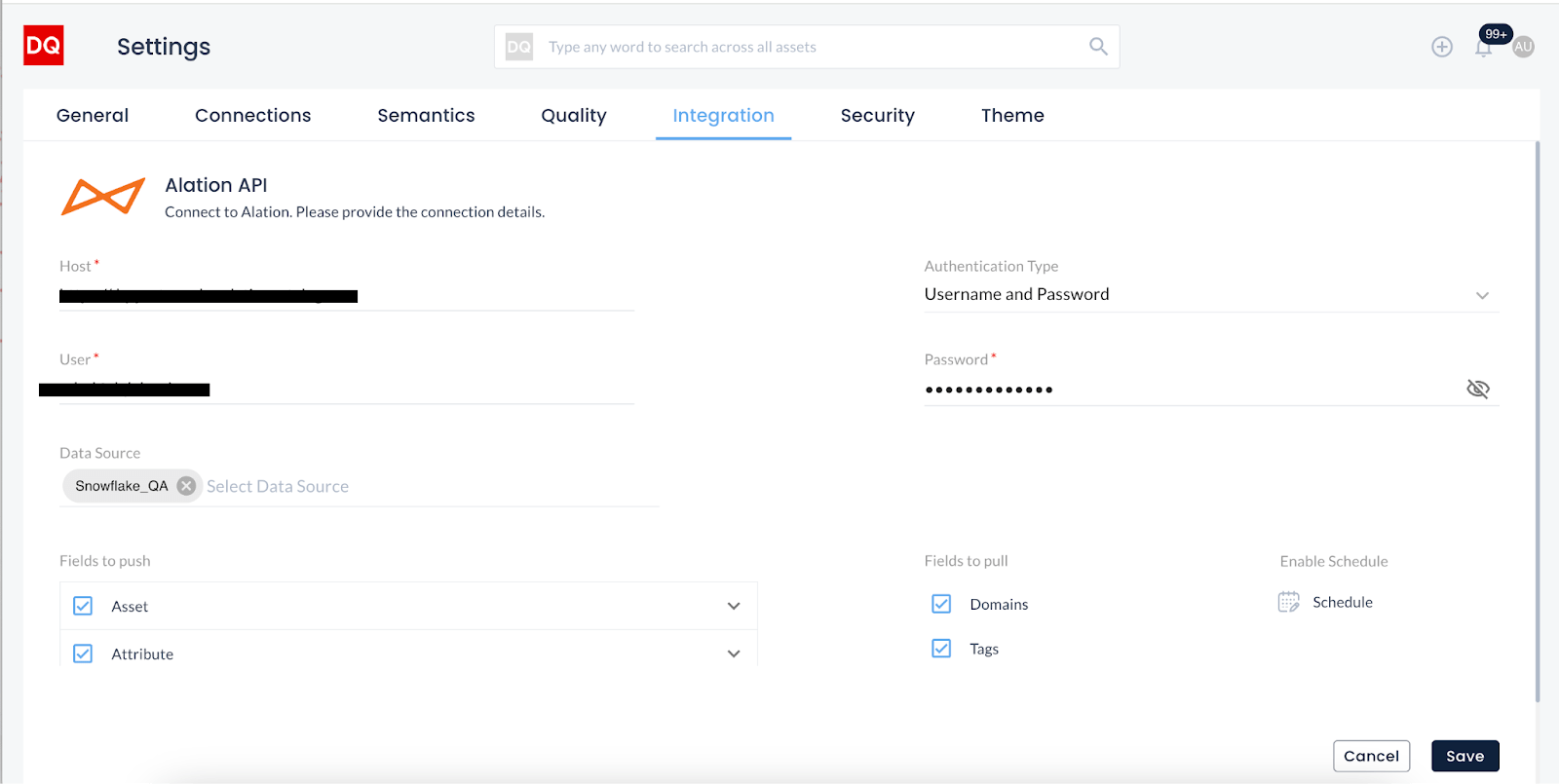Expand the Attribute fields row
The height and width of the screenshot is (784, 1559).
734,653
